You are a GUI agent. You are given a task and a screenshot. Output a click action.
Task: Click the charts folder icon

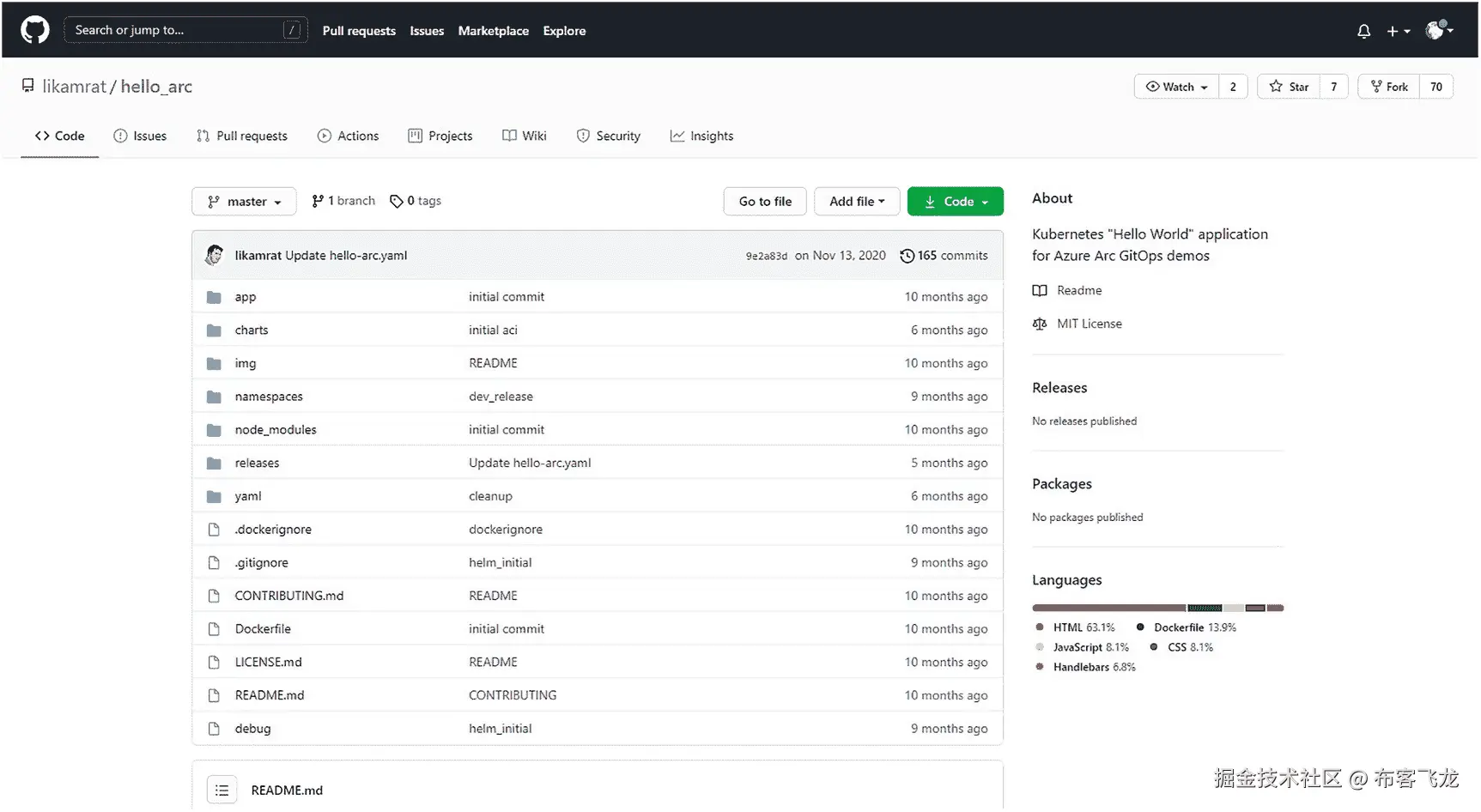tap(214, 330)
